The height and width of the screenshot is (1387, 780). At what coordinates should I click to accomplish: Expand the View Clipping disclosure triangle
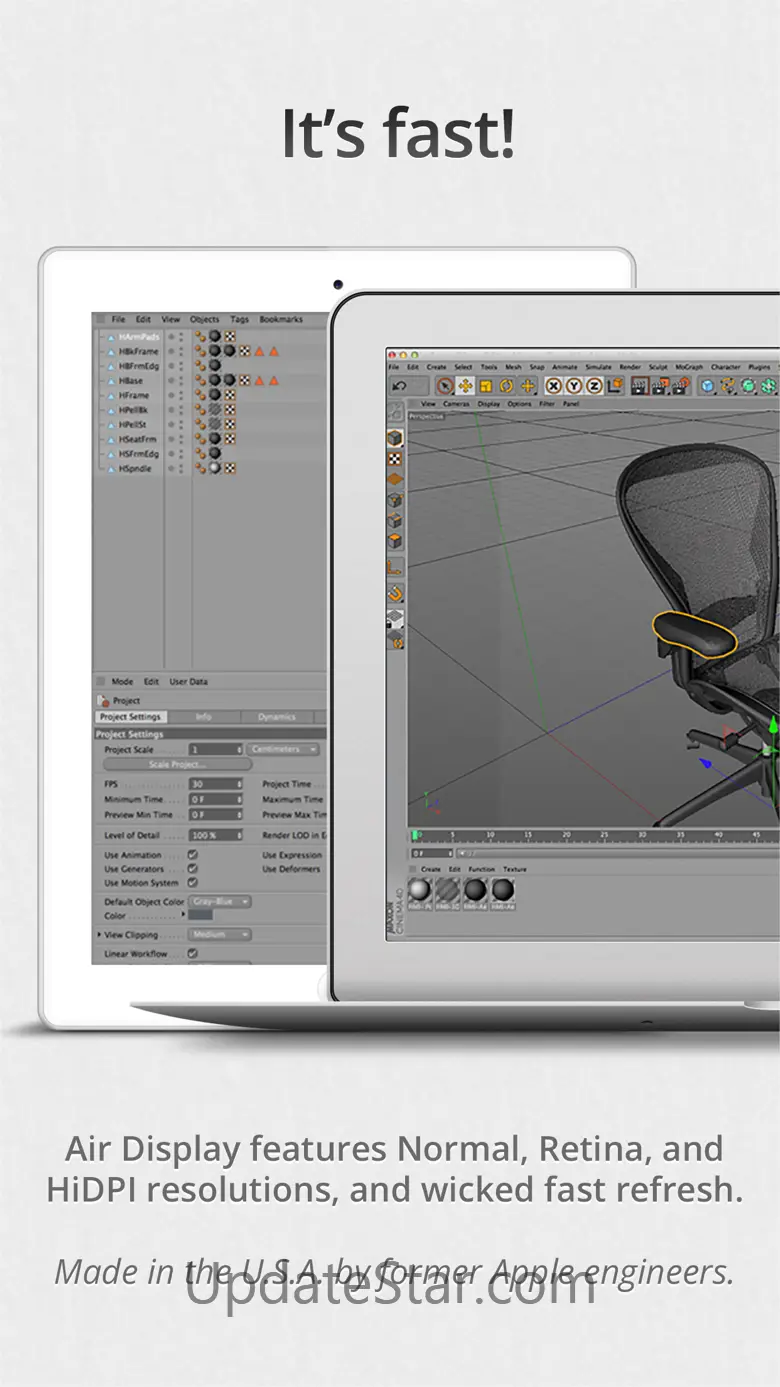[x=99, y=935]
